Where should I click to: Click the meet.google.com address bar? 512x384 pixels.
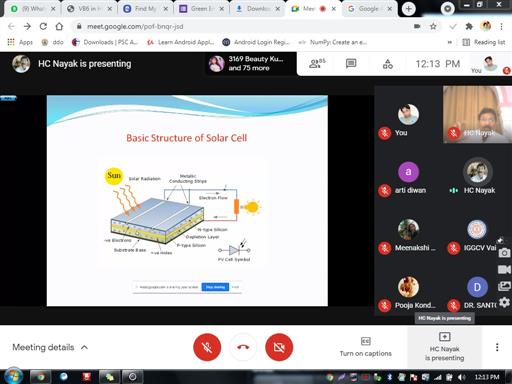pos(243,26)
